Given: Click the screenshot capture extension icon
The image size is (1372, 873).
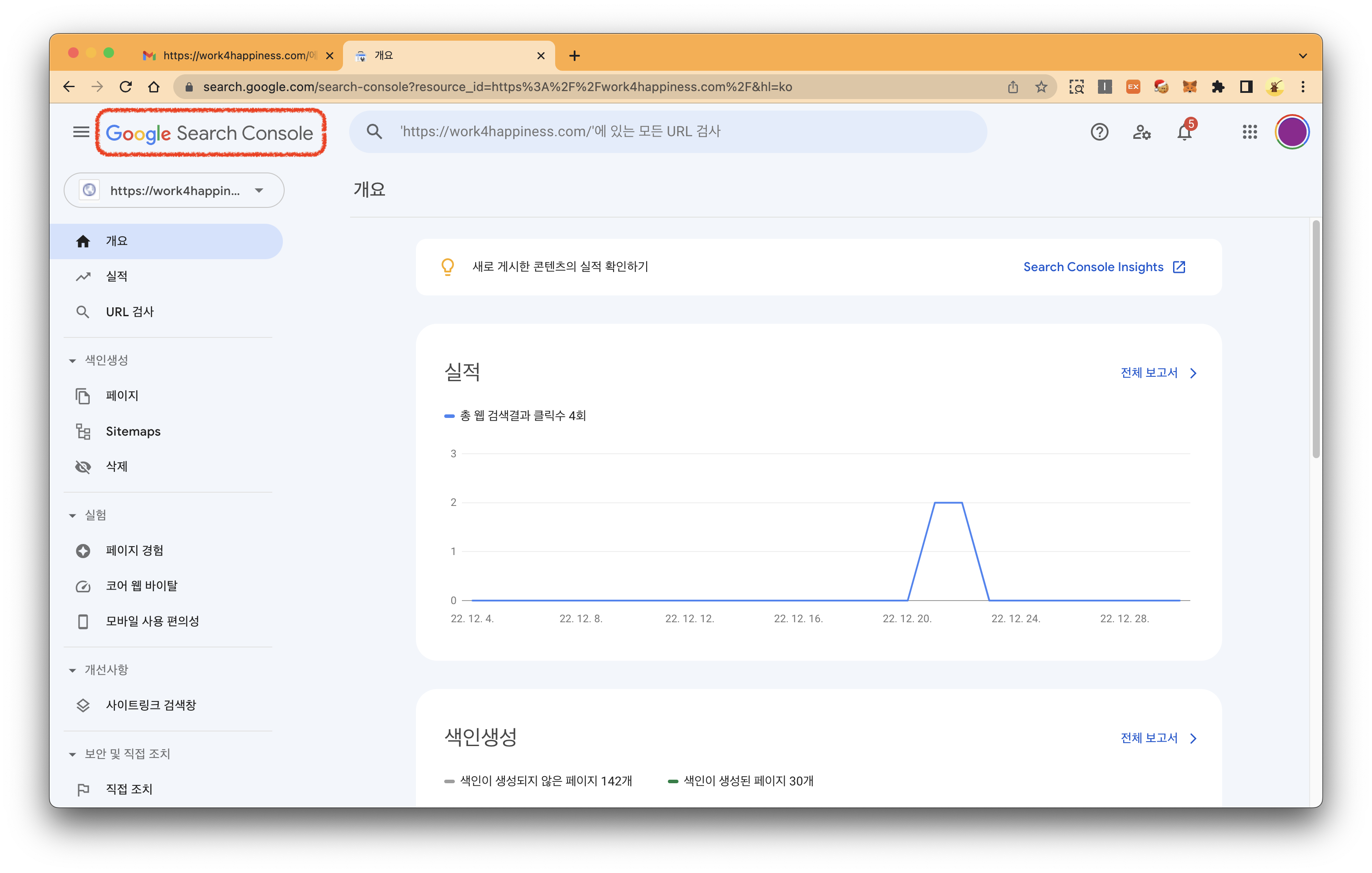Looking at the screenshot, I should pos(1076,87).
